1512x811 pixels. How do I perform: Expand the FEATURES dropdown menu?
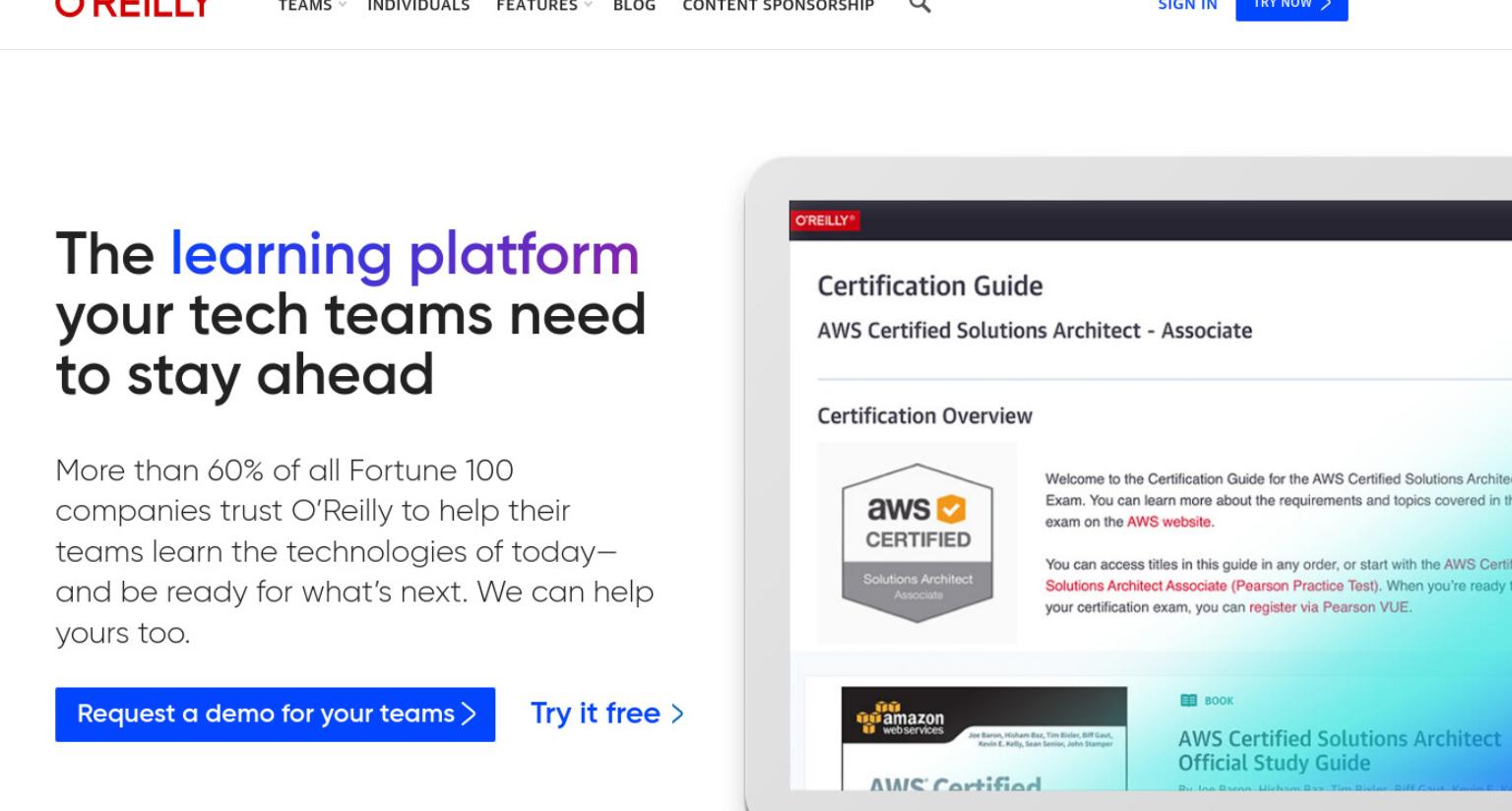544,6
